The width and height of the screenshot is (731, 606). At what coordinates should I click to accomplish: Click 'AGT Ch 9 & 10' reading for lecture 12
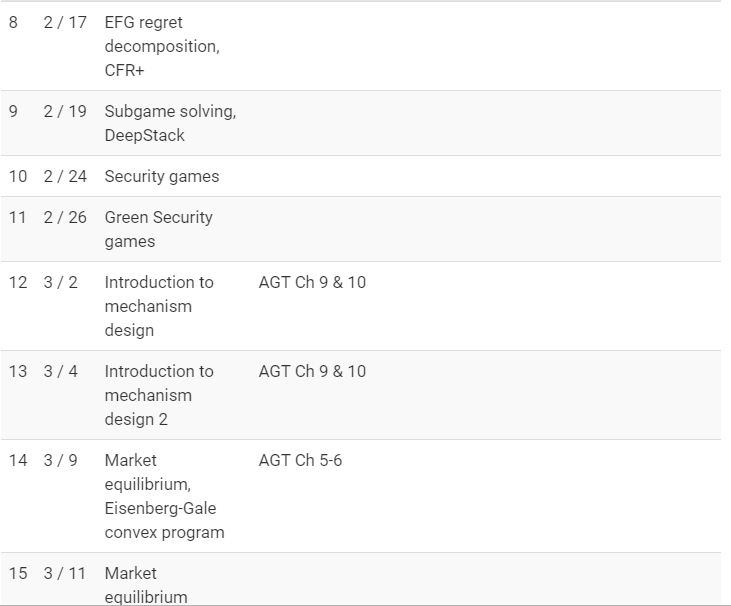pyautogui.click(x=312, y=282)
